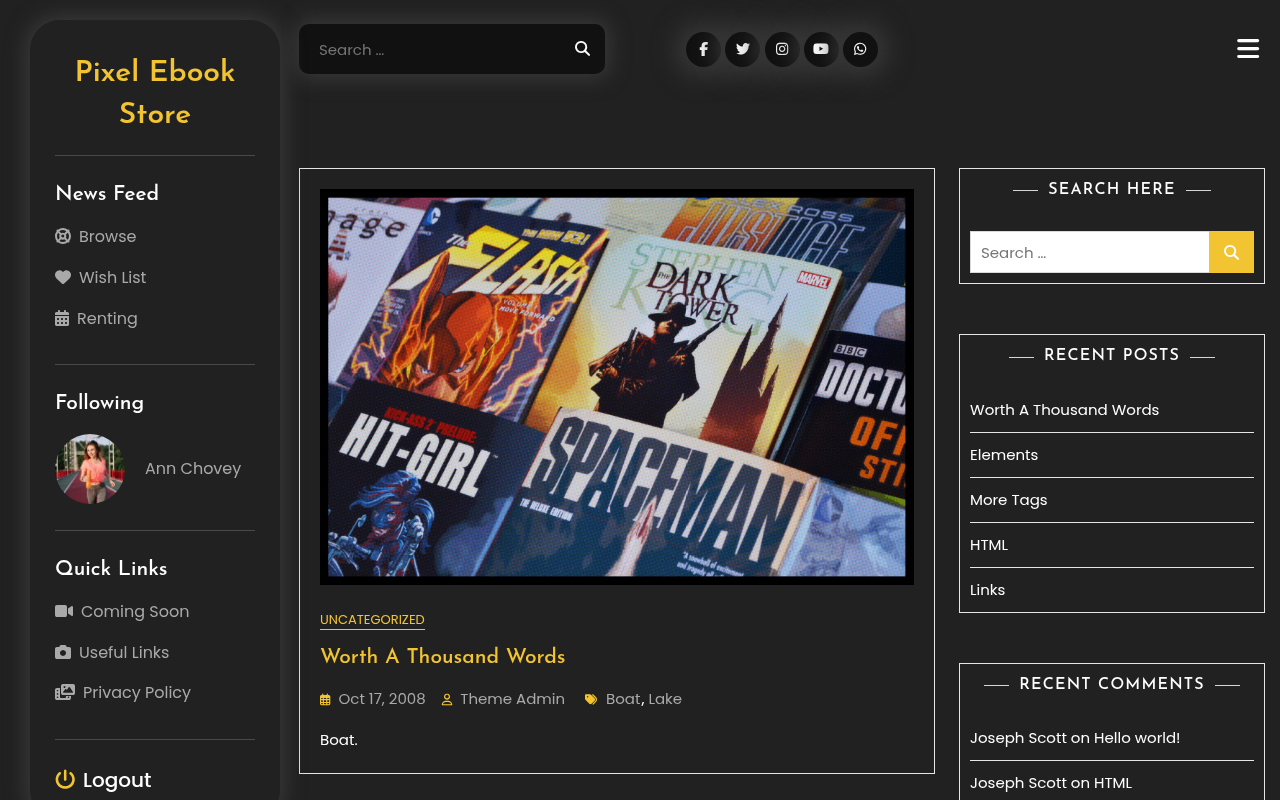Focus the Search Here widget input
1280x800 pixels.
point(1089,252)
